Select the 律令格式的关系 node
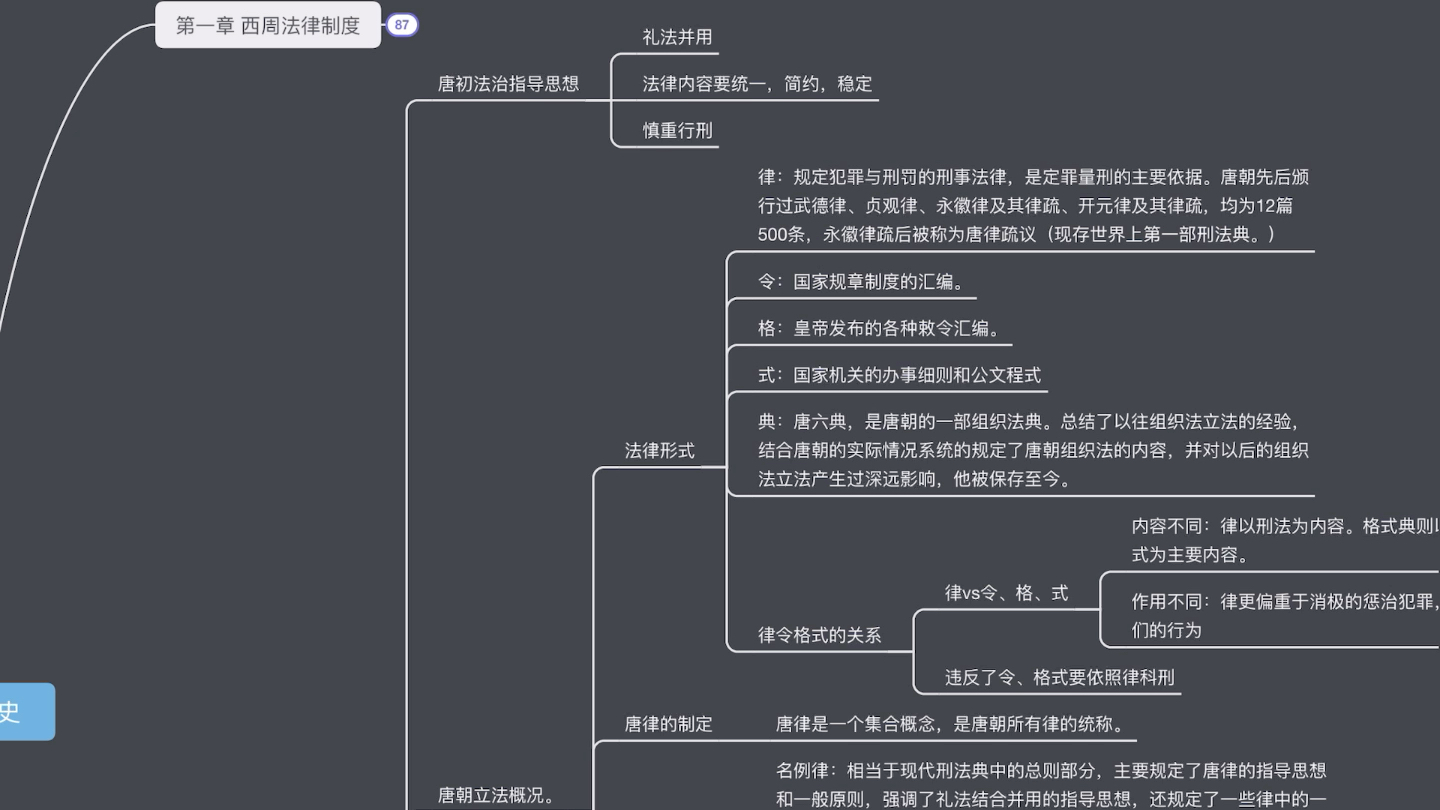1440x810 pixels. [x=819, y=635]
